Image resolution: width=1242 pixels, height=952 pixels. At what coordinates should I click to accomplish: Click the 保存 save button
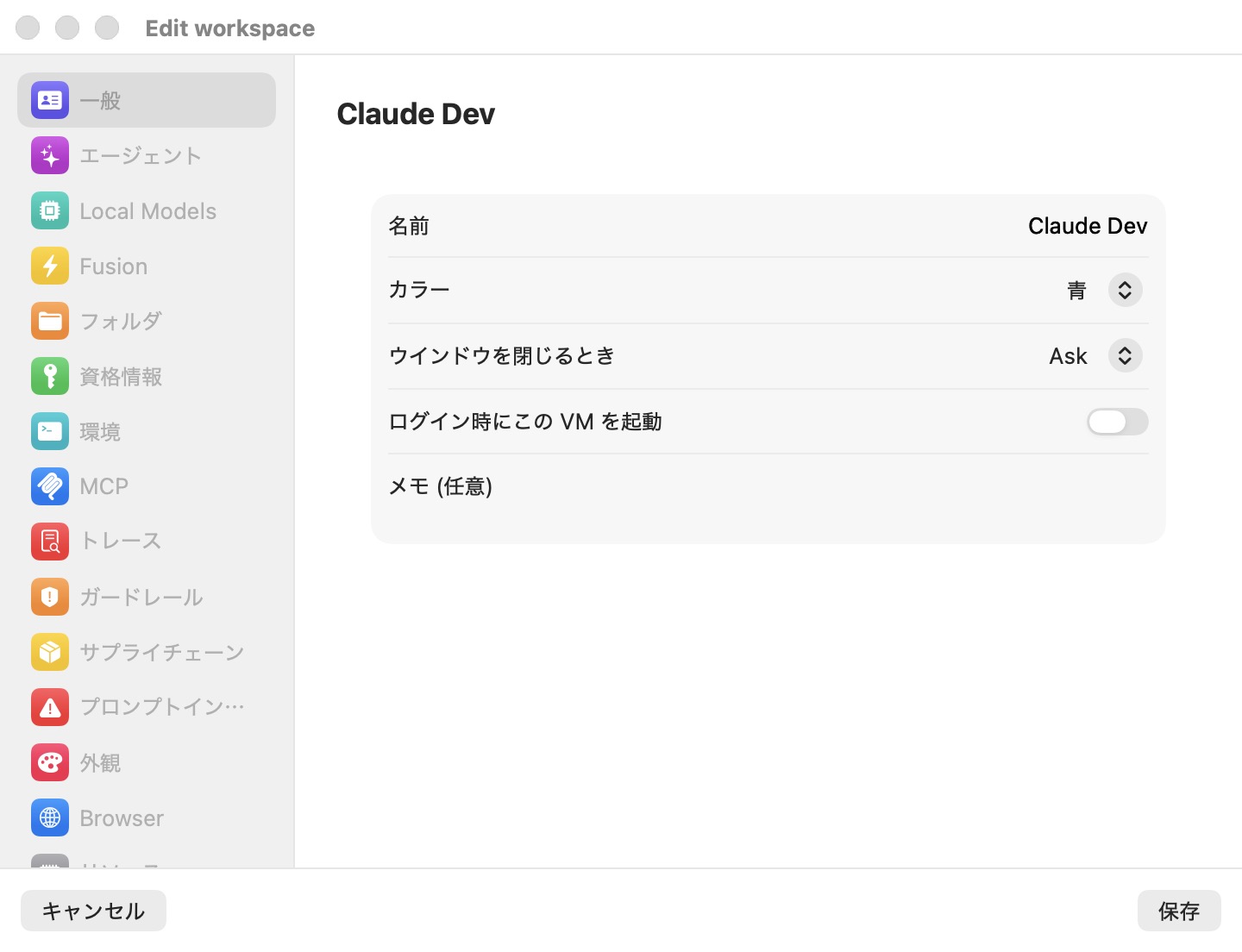coord(1179,911)
